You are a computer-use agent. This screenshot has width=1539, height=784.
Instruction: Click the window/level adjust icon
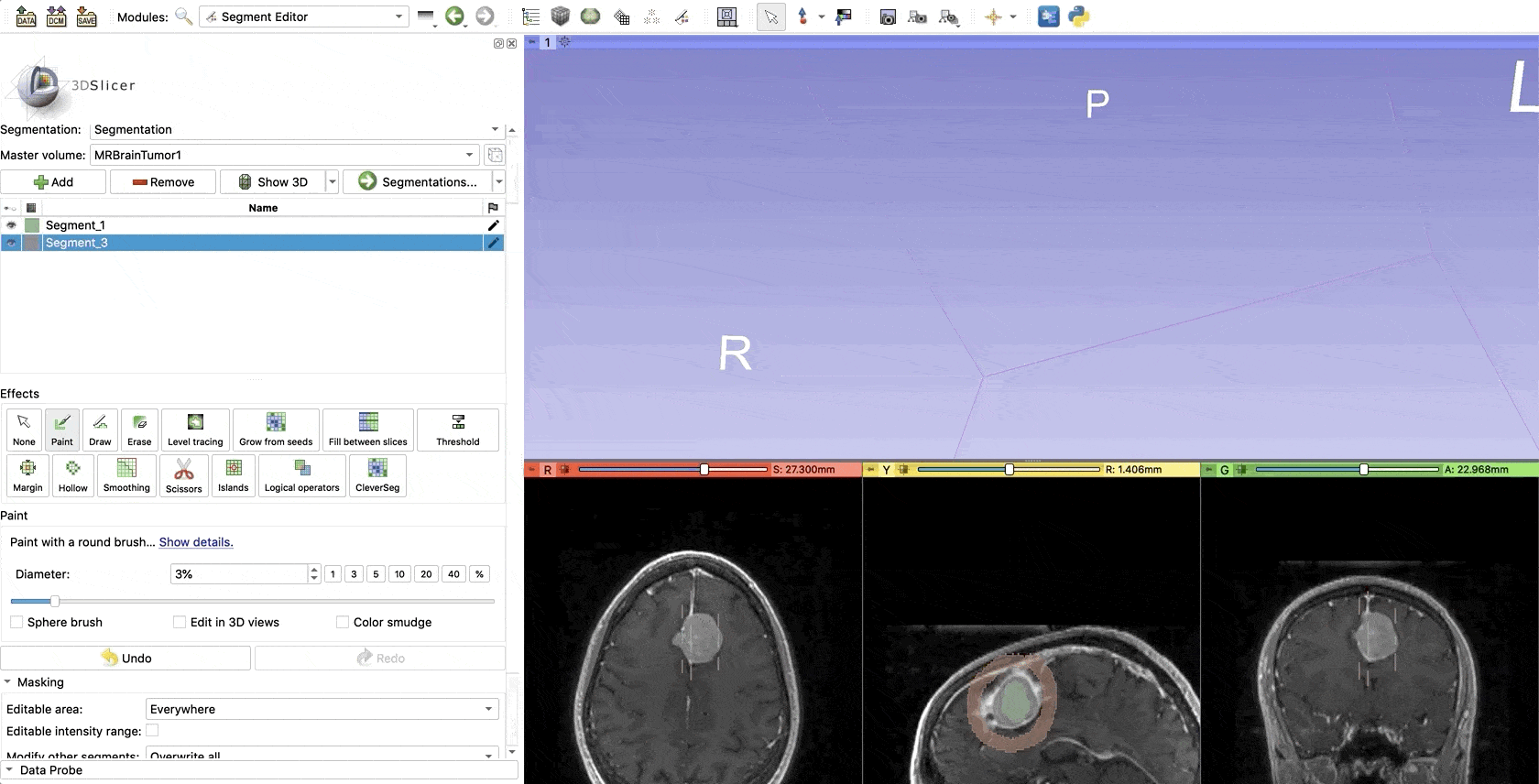click(x=844, y=16)
